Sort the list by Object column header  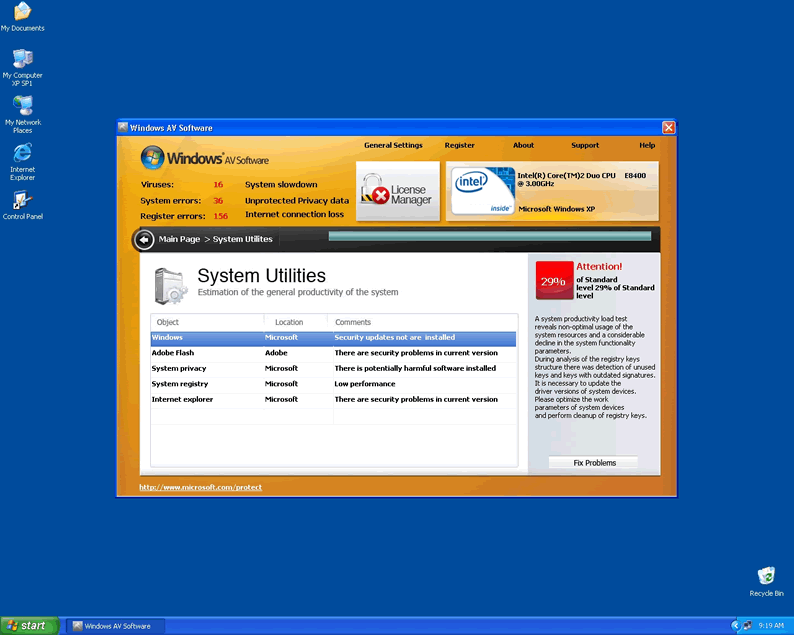coord(207,322)
